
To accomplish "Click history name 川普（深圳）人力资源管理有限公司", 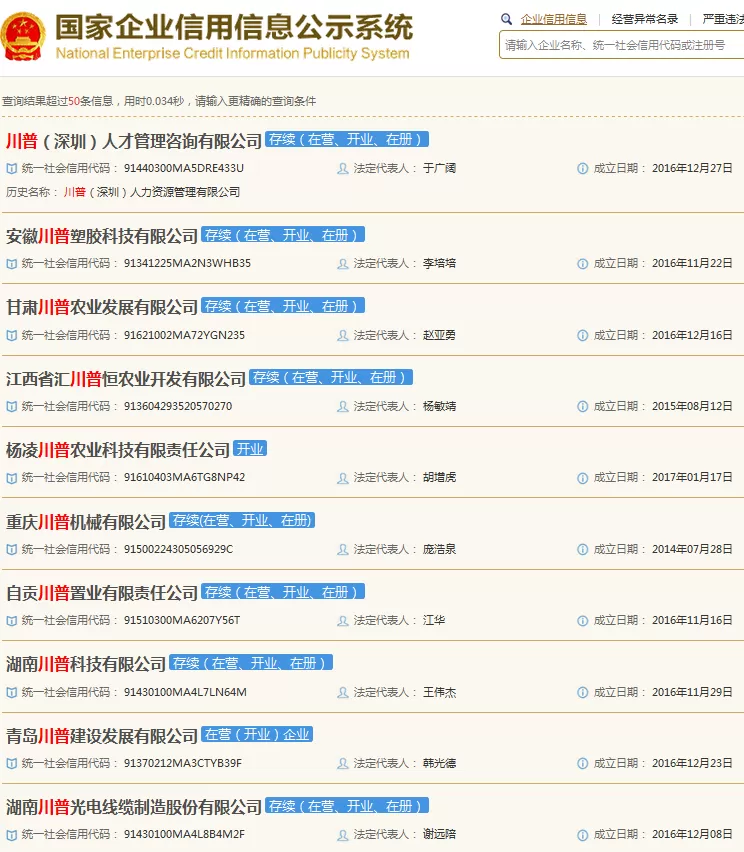I will click(x=152, y=192).
